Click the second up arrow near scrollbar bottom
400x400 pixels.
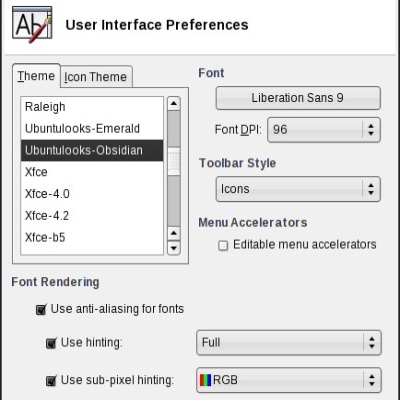point(174,233)
